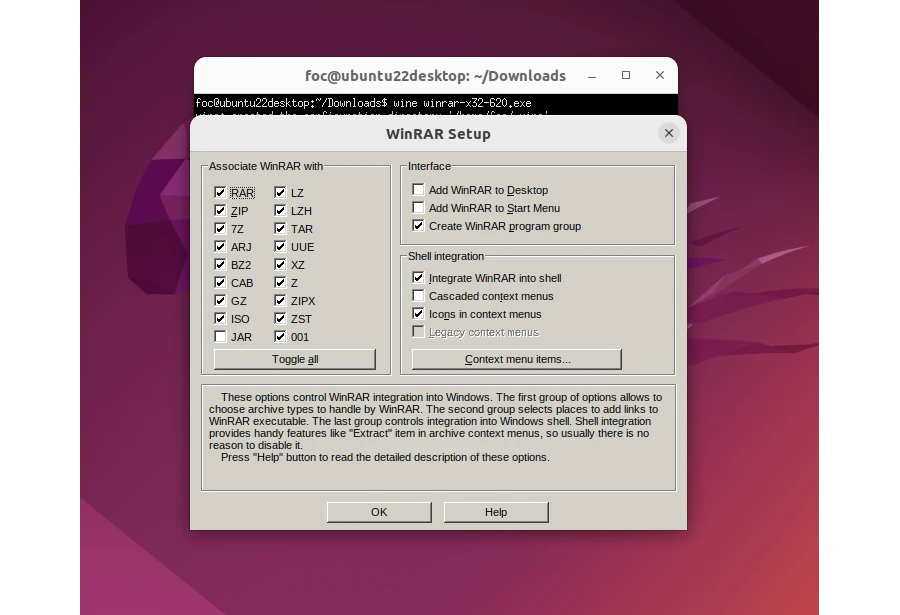Toggle the ZIP association checkbox
This screenshot has height=615, width=900.
coord(220,211)
